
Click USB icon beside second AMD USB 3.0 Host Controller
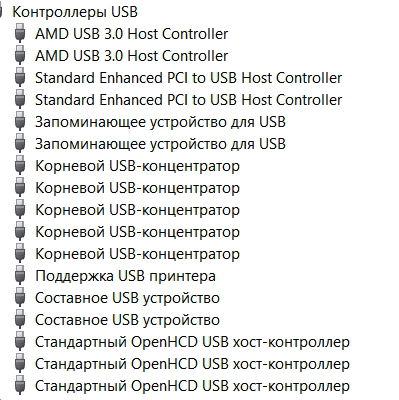click(x=20, y=55)
